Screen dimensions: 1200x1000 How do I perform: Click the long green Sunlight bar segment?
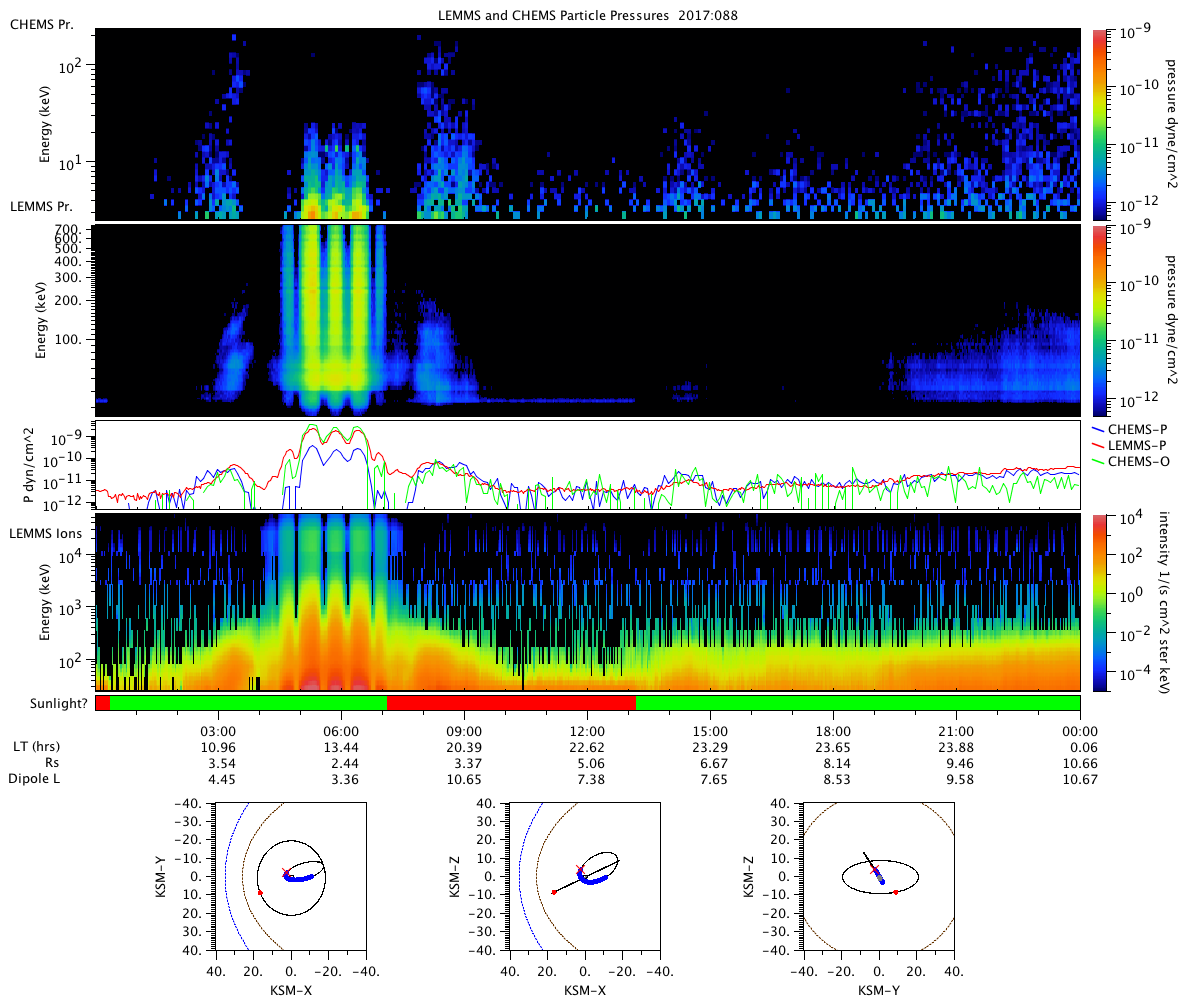858,703
